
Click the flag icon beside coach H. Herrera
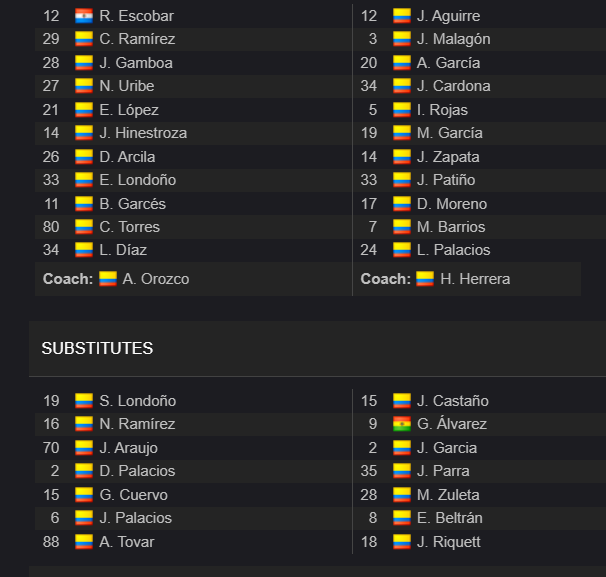[425, 279]
